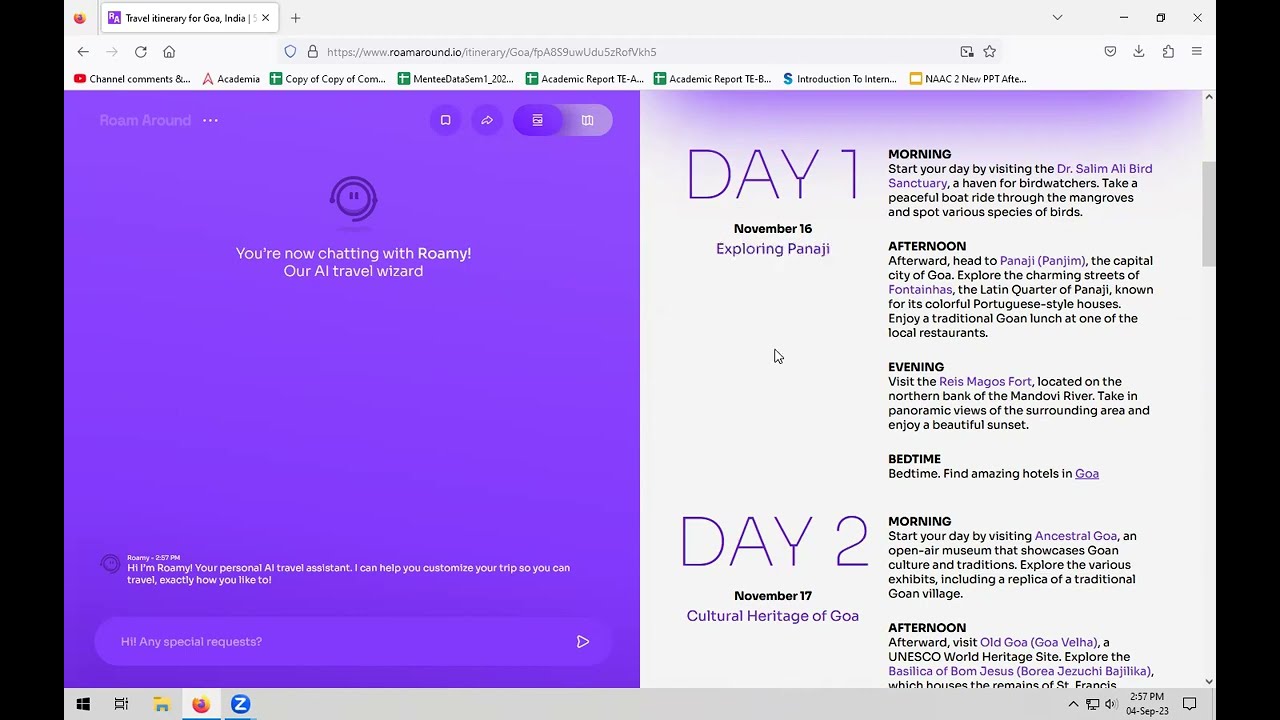Open the 'MenteeDataSem1_202...' bookmark

456,79
